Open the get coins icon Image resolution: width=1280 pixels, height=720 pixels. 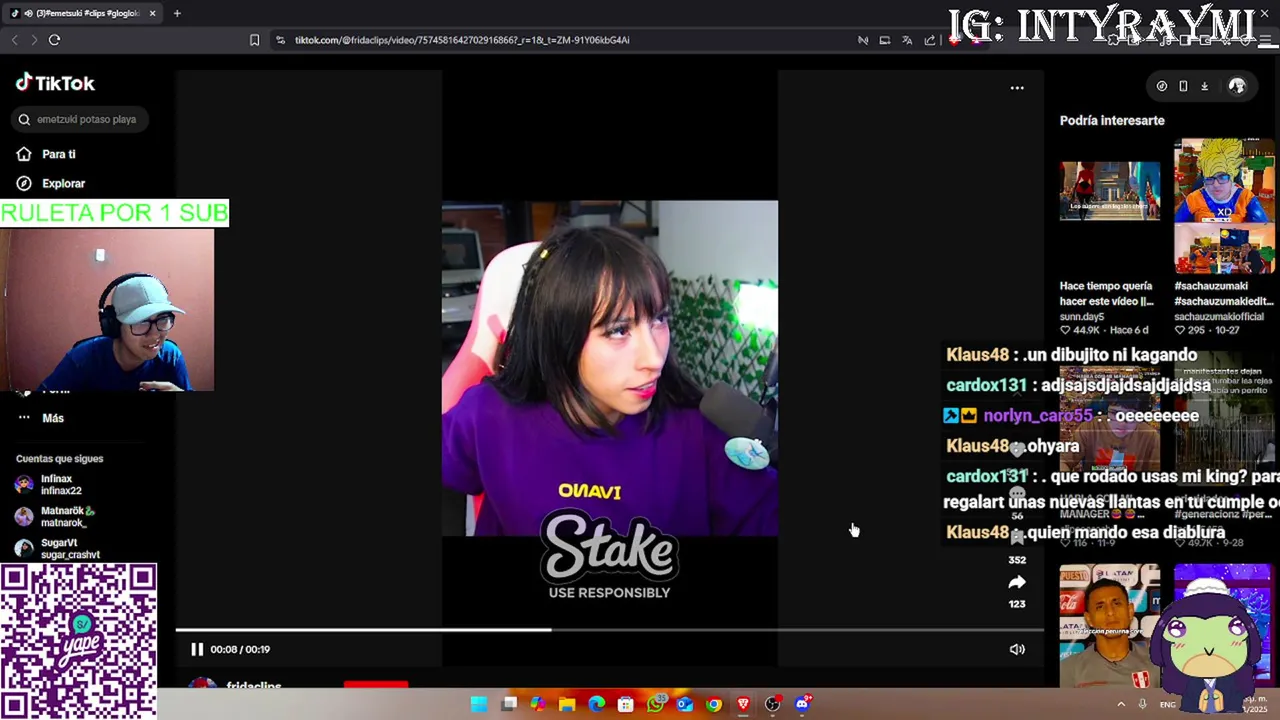pos(1162,86)
